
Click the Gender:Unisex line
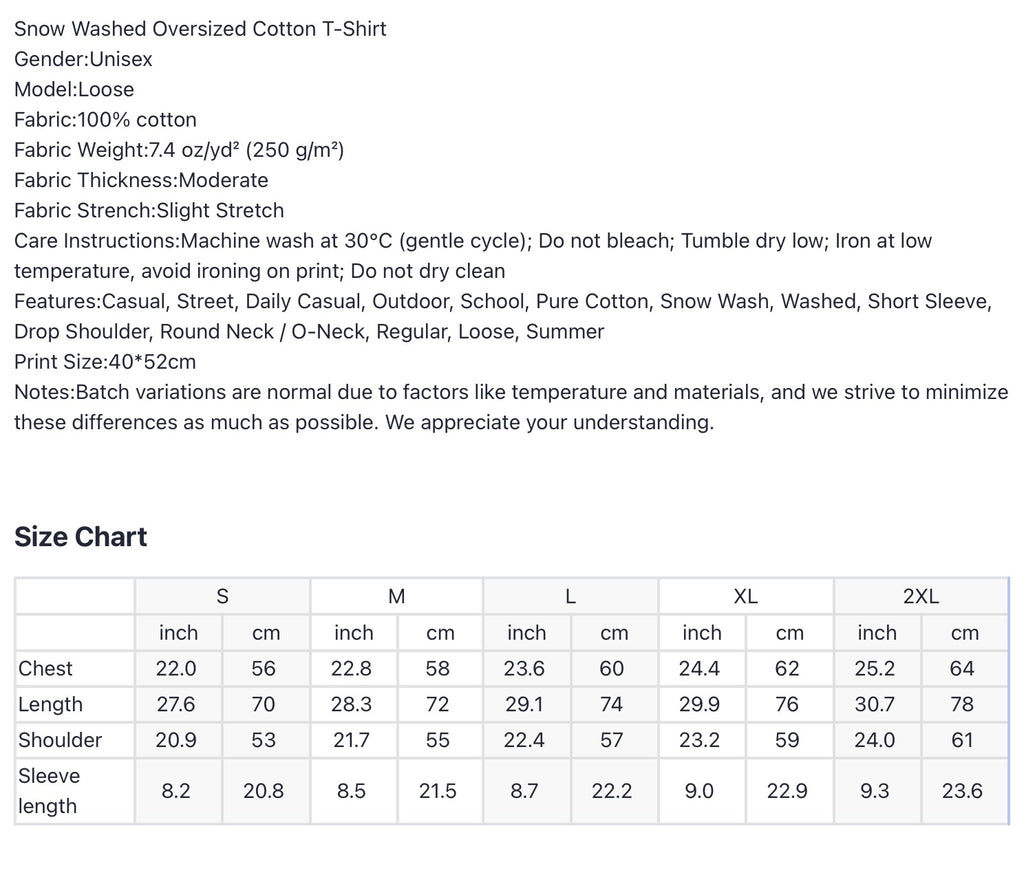coord(83,59)
